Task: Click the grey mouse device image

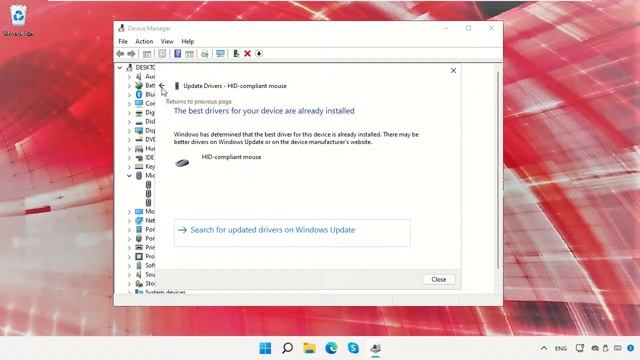Action: pyautogui.click(x=182, y=162)
